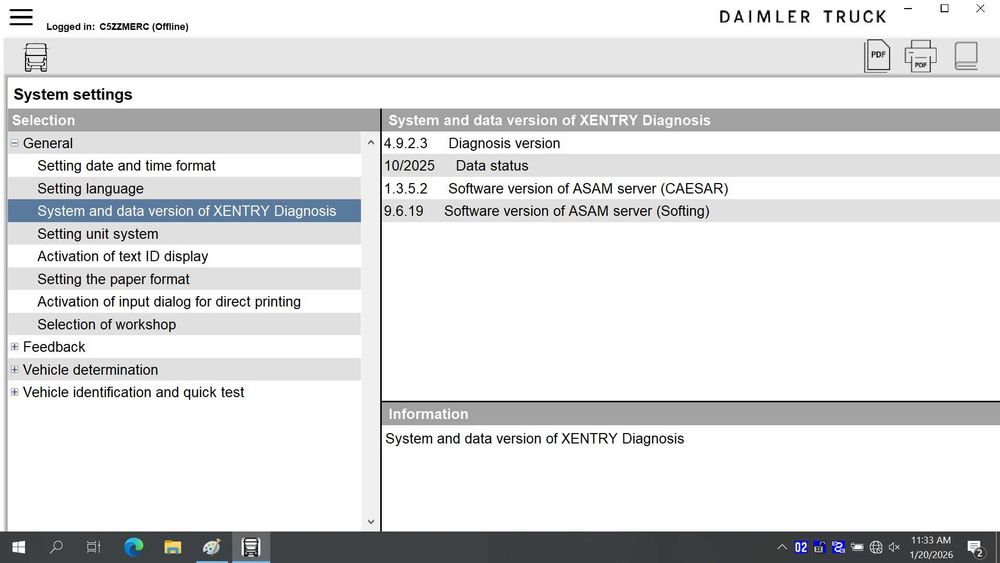Click the muted volume tray icon
Screen dimensions: 1000x563
(x=895, y=547)
